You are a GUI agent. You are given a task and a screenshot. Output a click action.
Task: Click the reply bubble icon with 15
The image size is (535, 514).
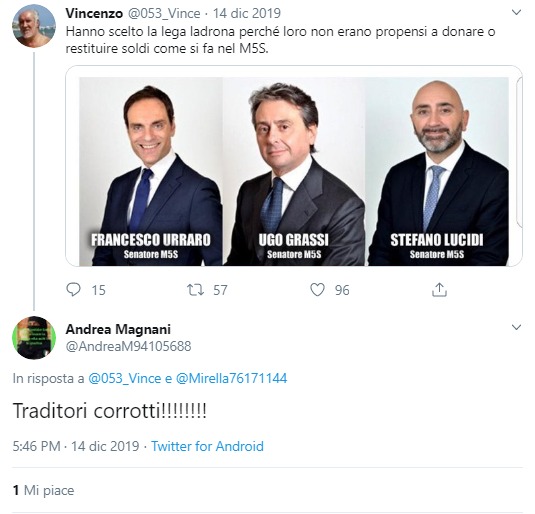point(73,290)
